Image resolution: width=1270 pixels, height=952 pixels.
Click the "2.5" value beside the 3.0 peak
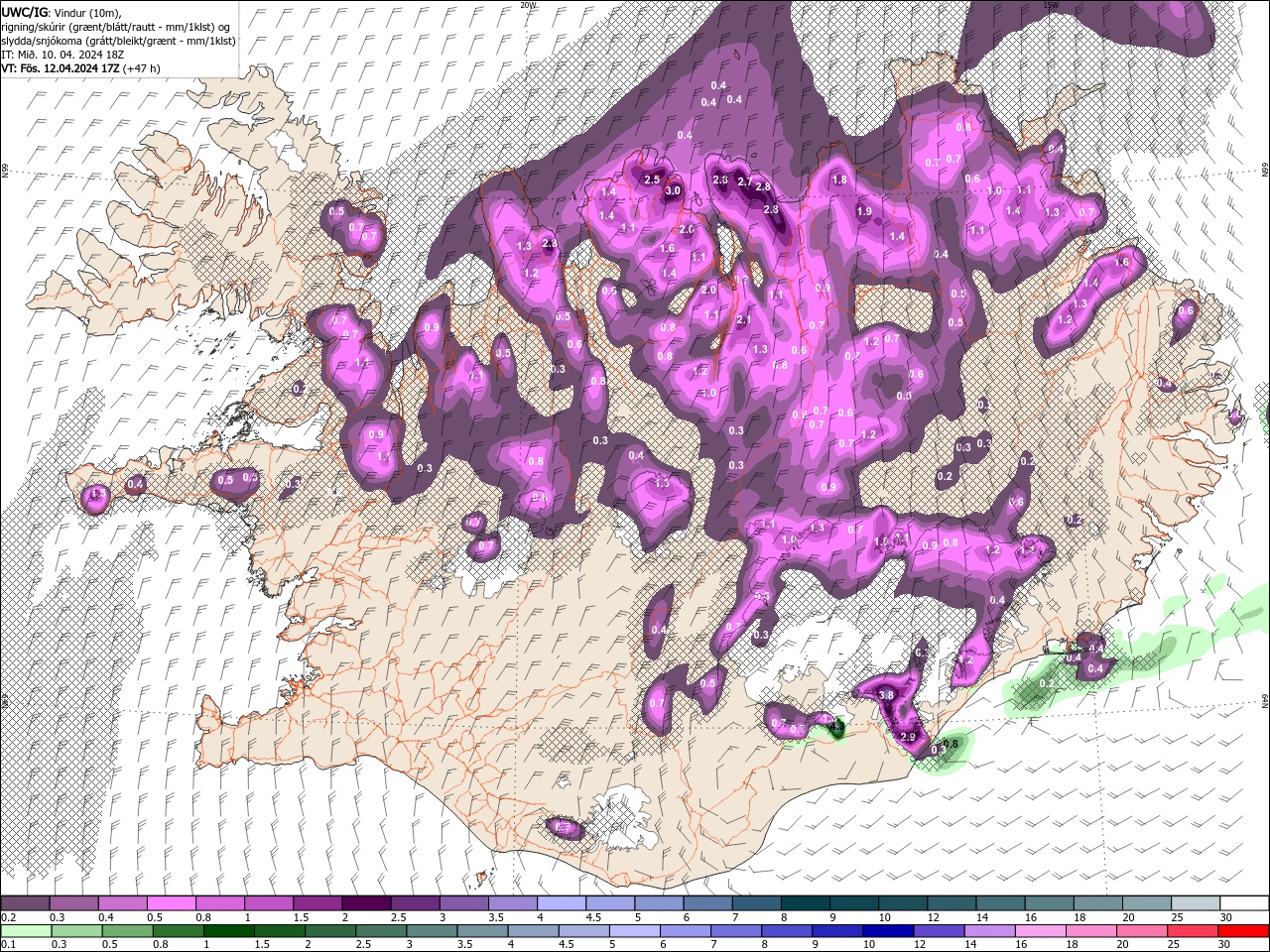pyautogui.click(x=652, y=179)
